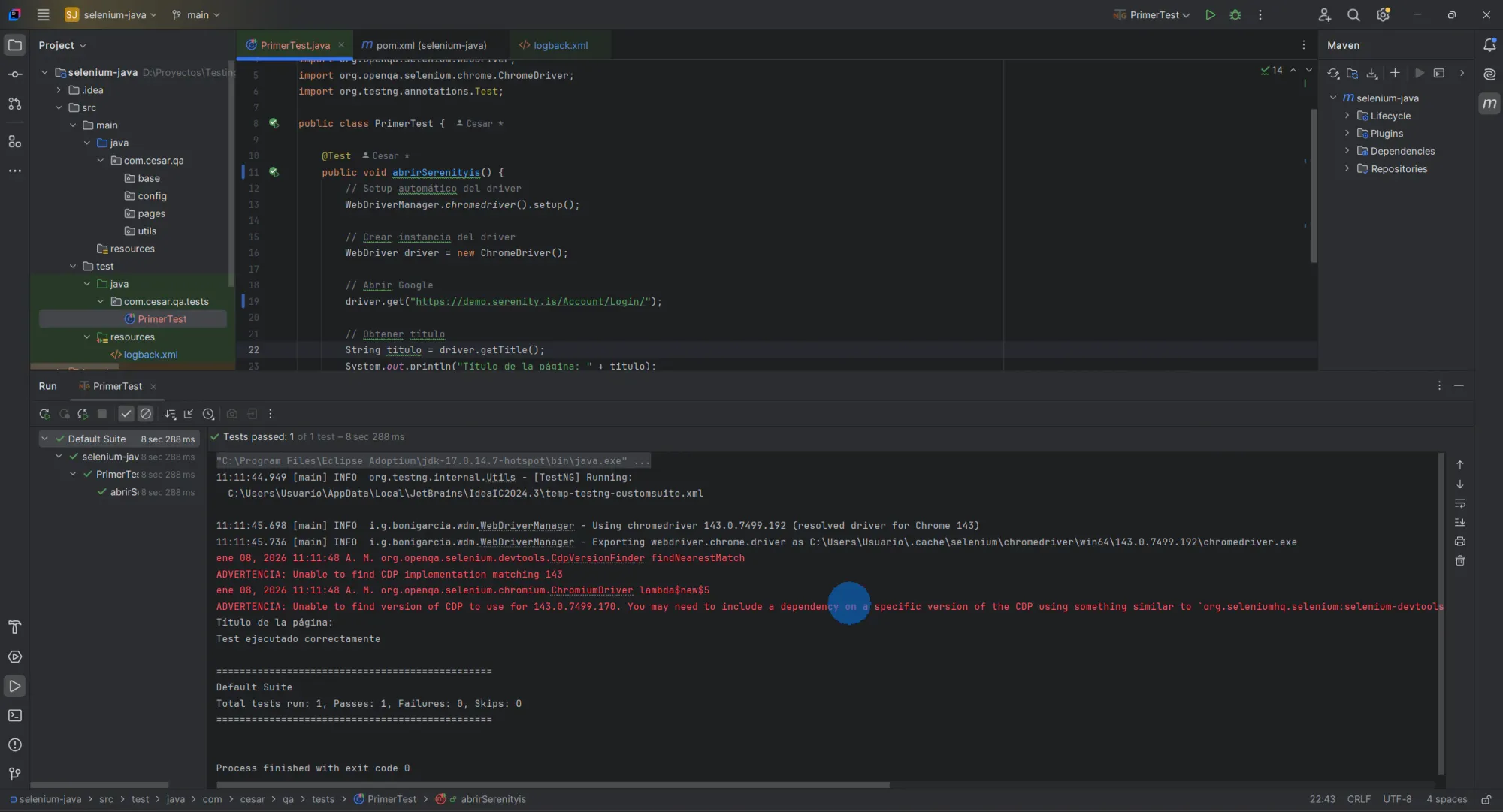Run a Maven goal with the play icon

pos(1419,73)
